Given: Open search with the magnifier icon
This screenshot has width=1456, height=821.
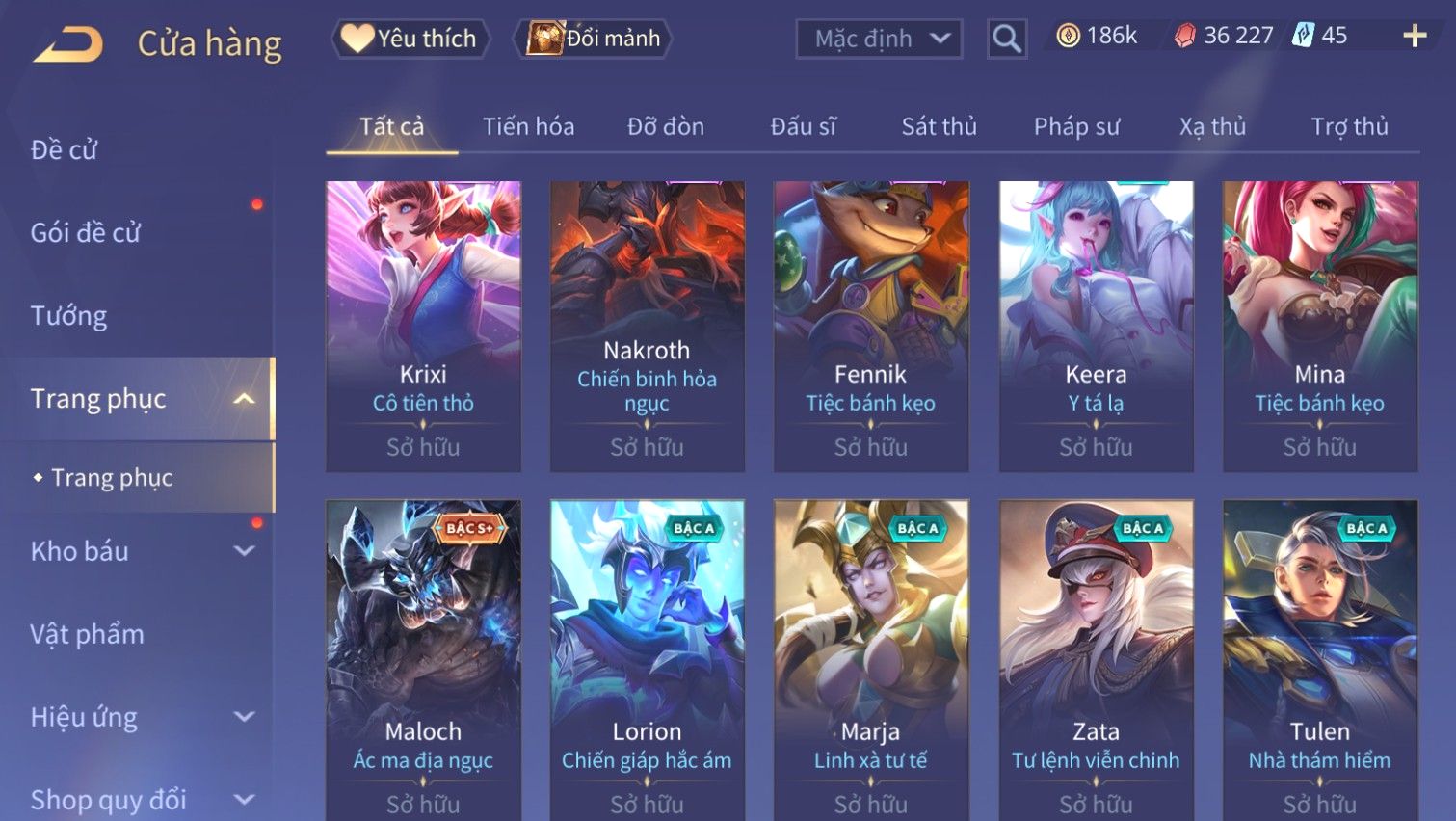Looking at the screenshot, I should pos(1007,39).
